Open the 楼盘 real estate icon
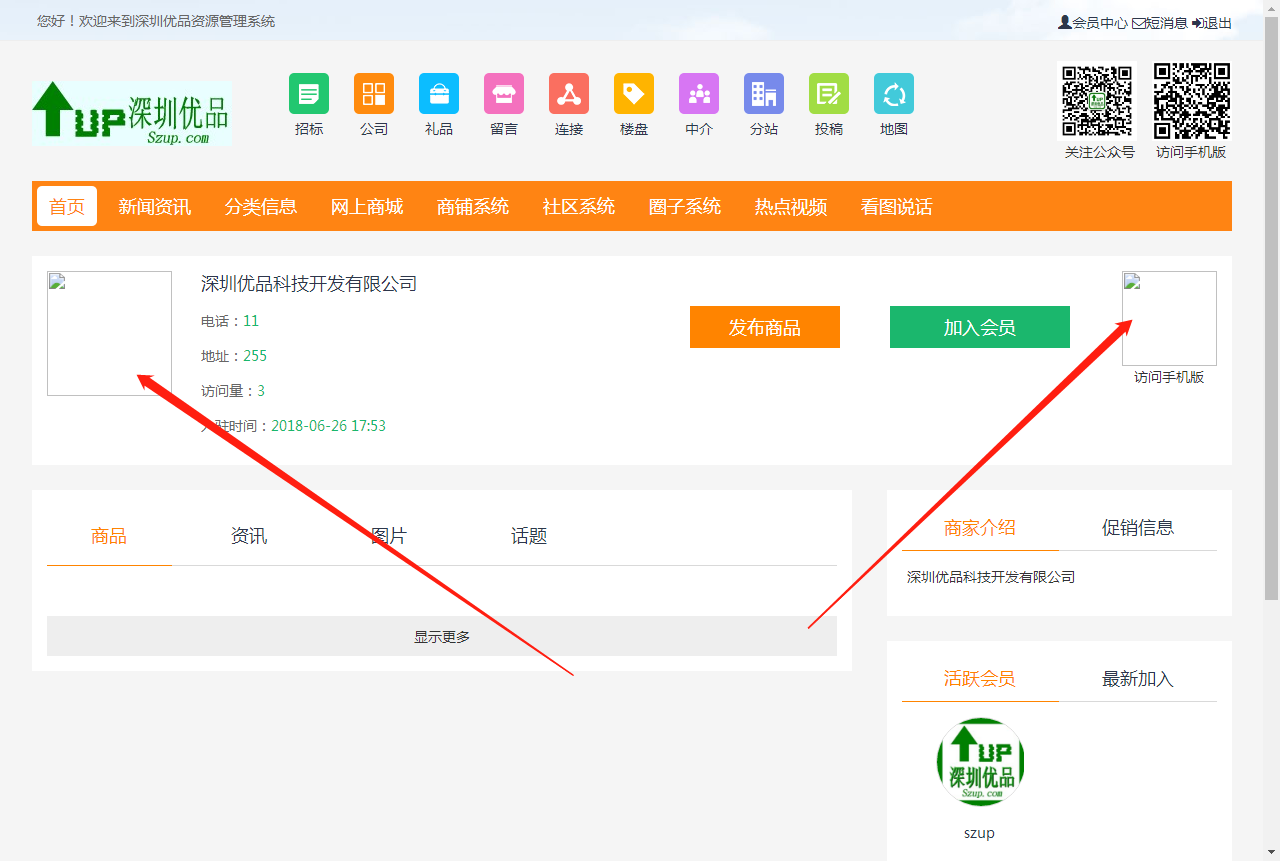 [x=634, y=94]
